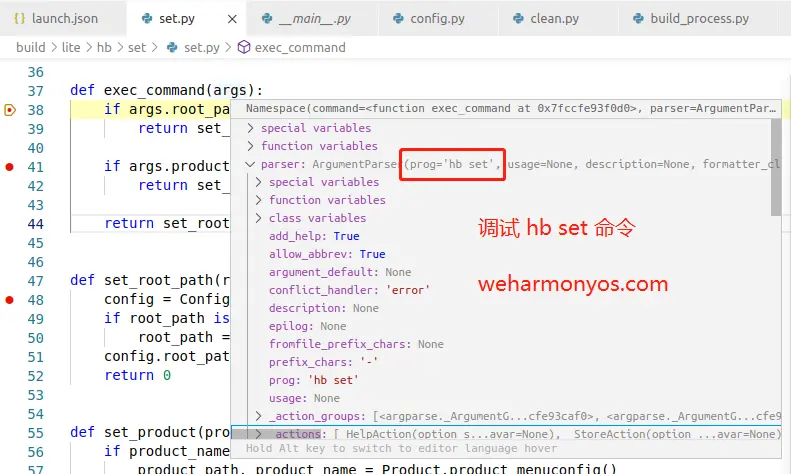
Task: Click the Python icon on config.py tab
Action: (399, 19)
